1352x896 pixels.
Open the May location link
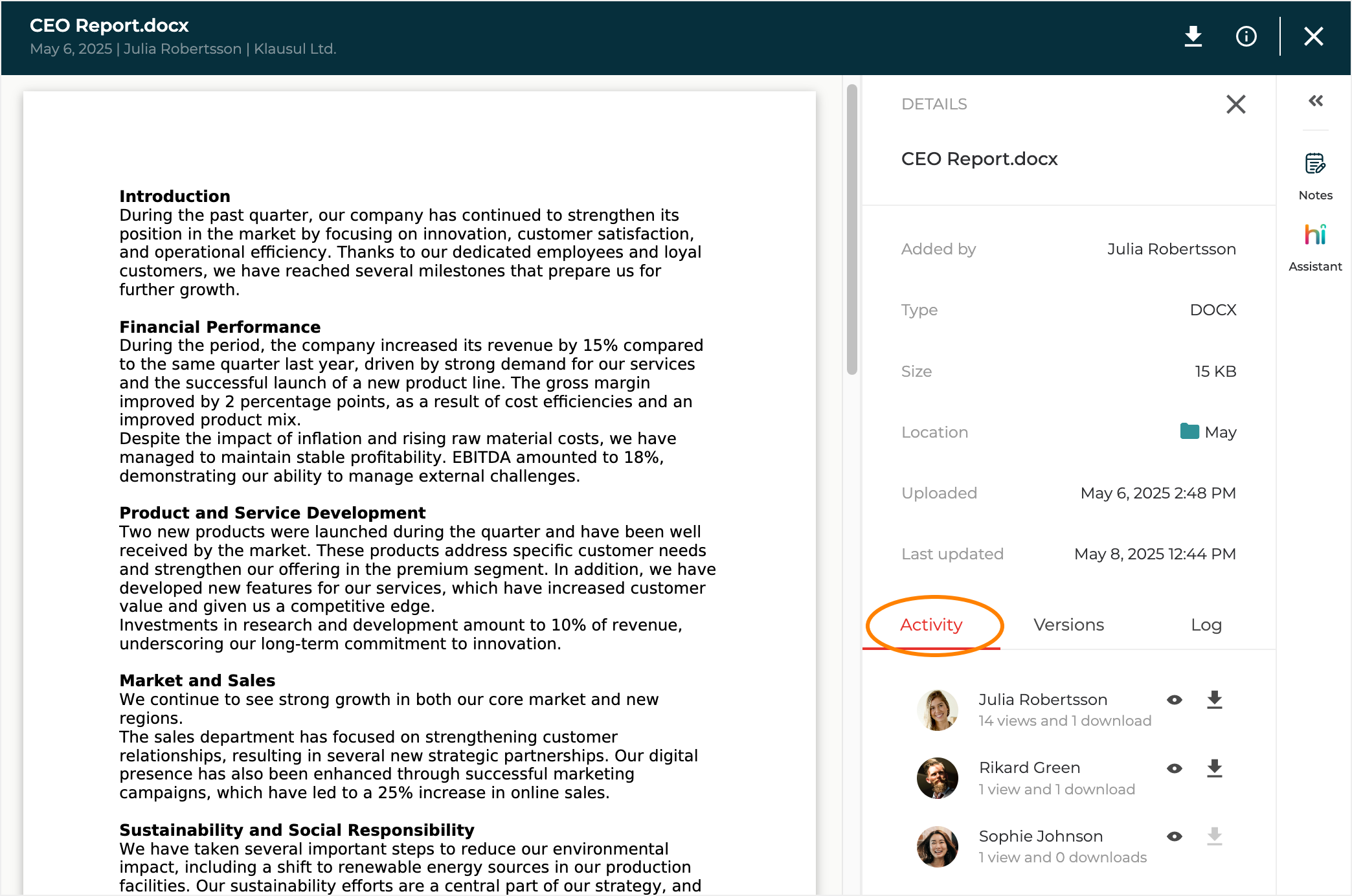(x=1220, y=432)
